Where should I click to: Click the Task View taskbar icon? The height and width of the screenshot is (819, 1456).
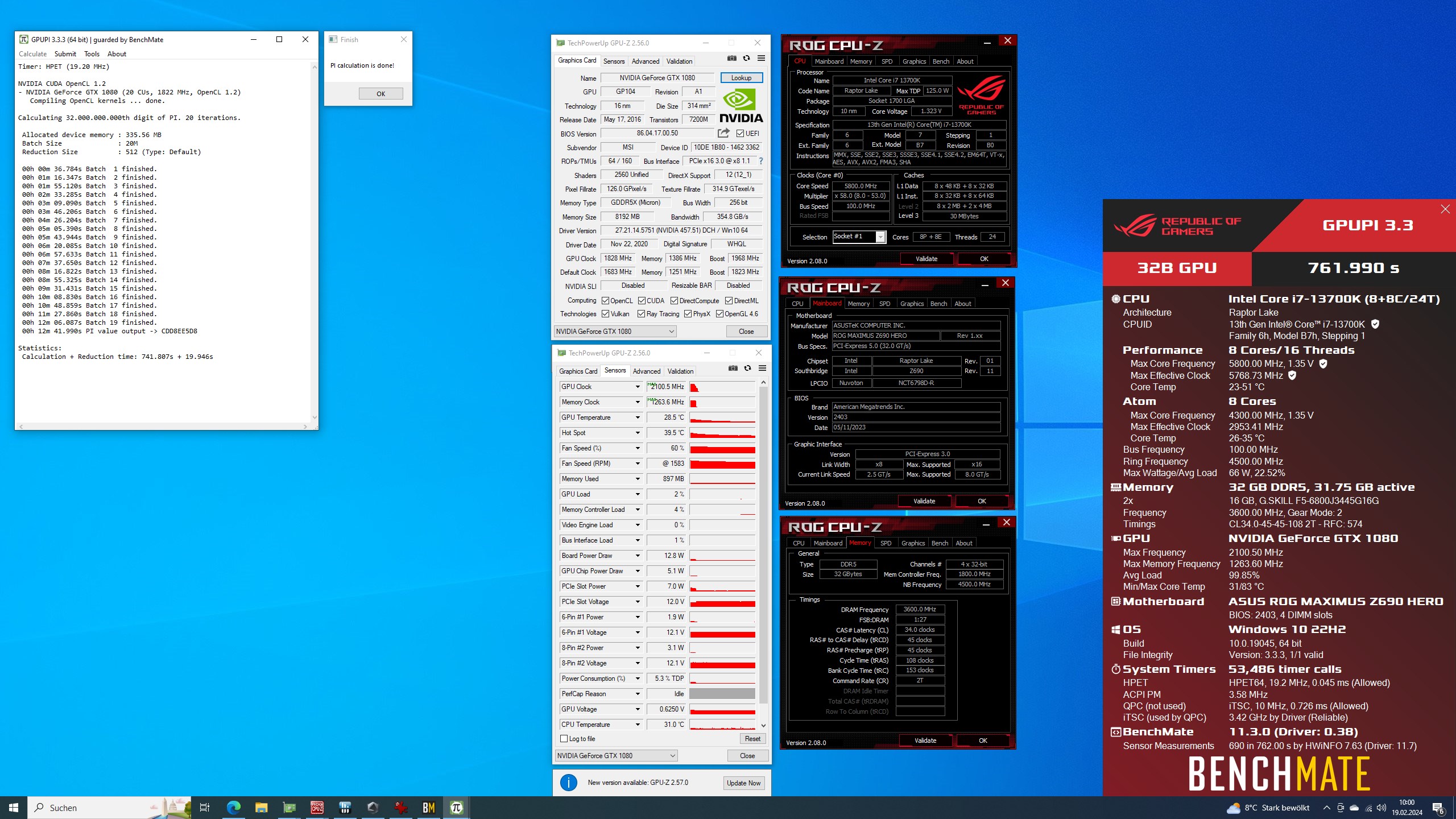[205, 808]
